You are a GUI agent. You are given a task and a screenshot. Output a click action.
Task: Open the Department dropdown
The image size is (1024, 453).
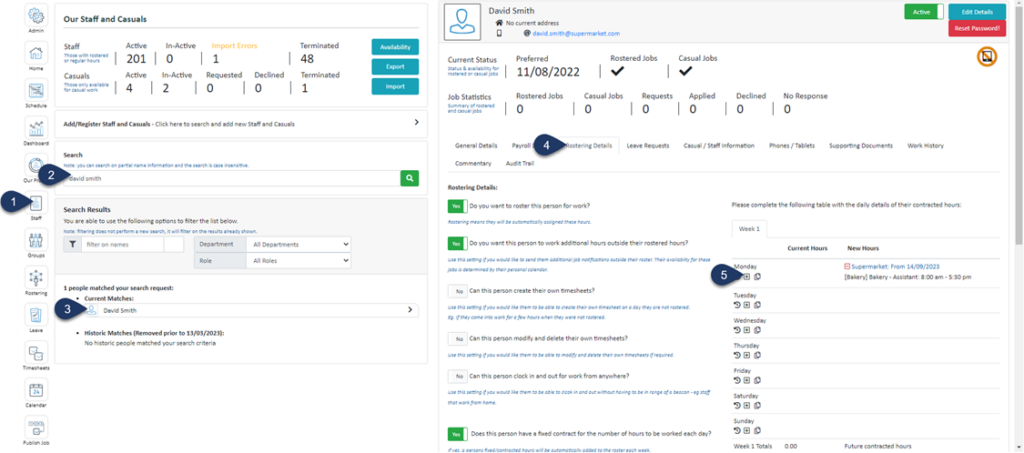click(298, 245)
